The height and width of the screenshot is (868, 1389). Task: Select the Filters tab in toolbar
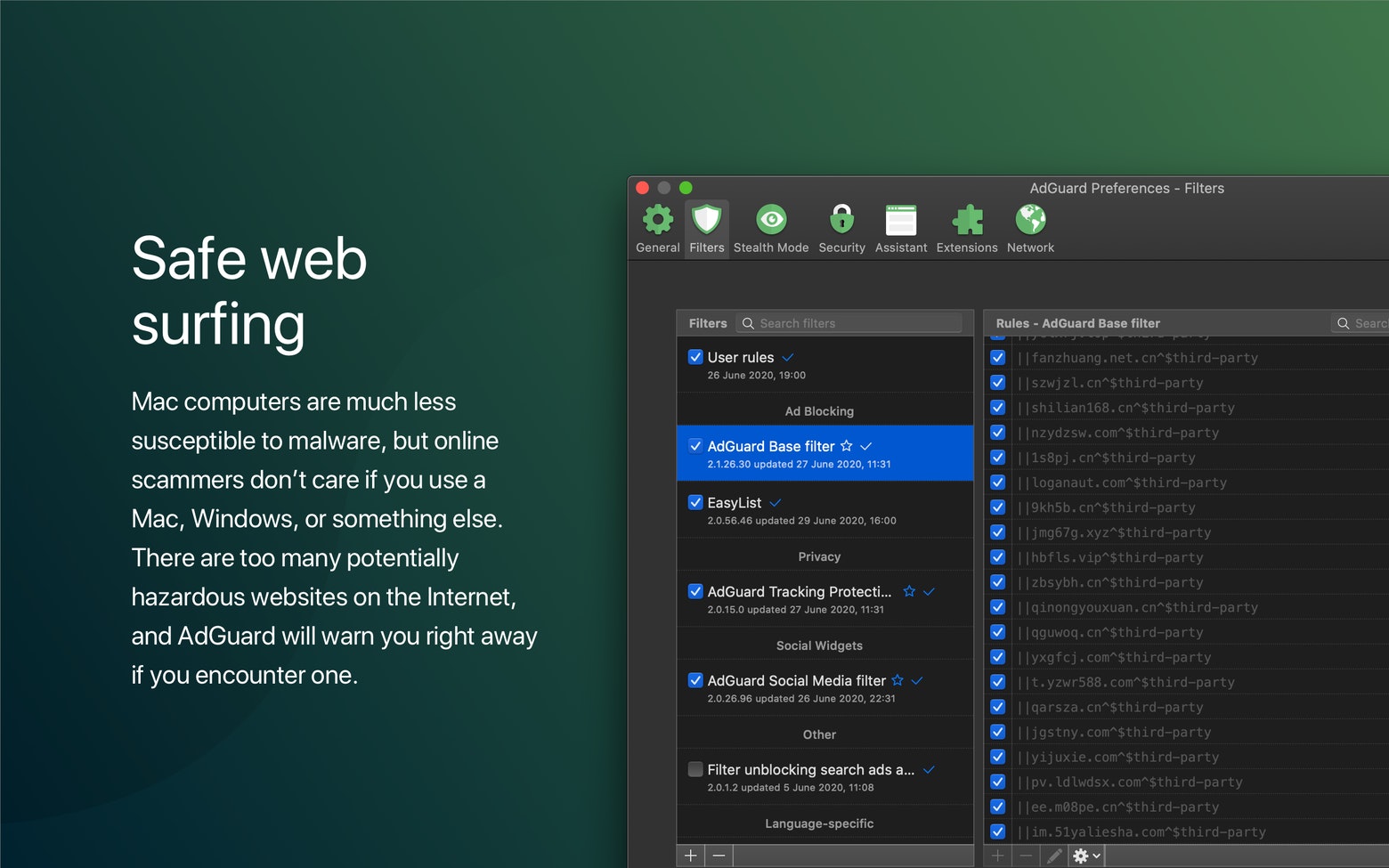(706, 229)
